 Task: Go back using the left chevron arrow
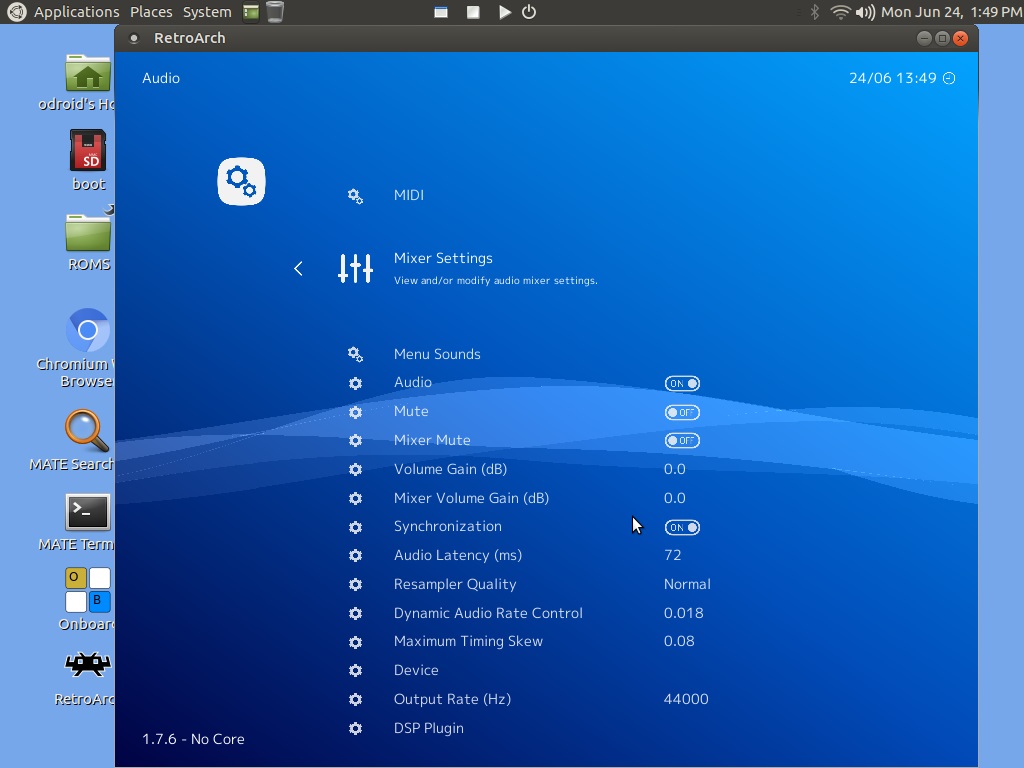[298, 268]
